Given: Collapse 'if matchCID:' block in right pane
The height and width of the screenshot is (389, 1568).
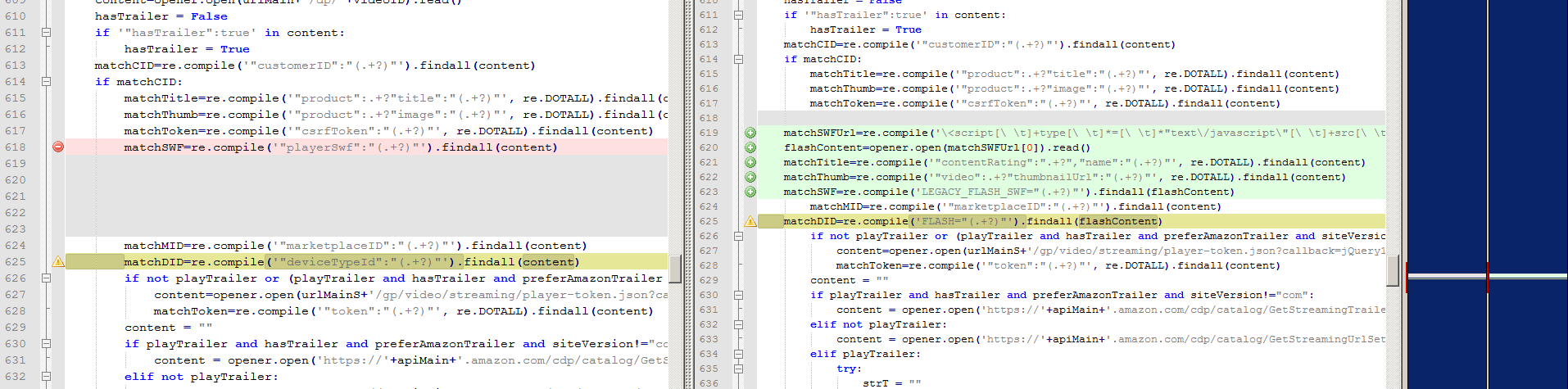Looking at the screenshot, I should tap(738, 59).
